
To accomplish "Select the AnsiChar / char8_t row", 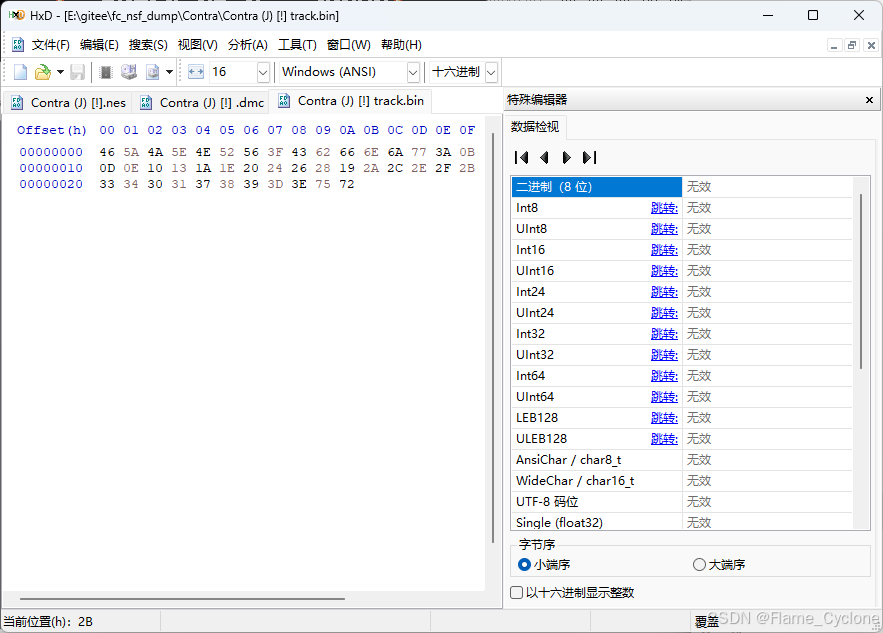I will point(682,460).
